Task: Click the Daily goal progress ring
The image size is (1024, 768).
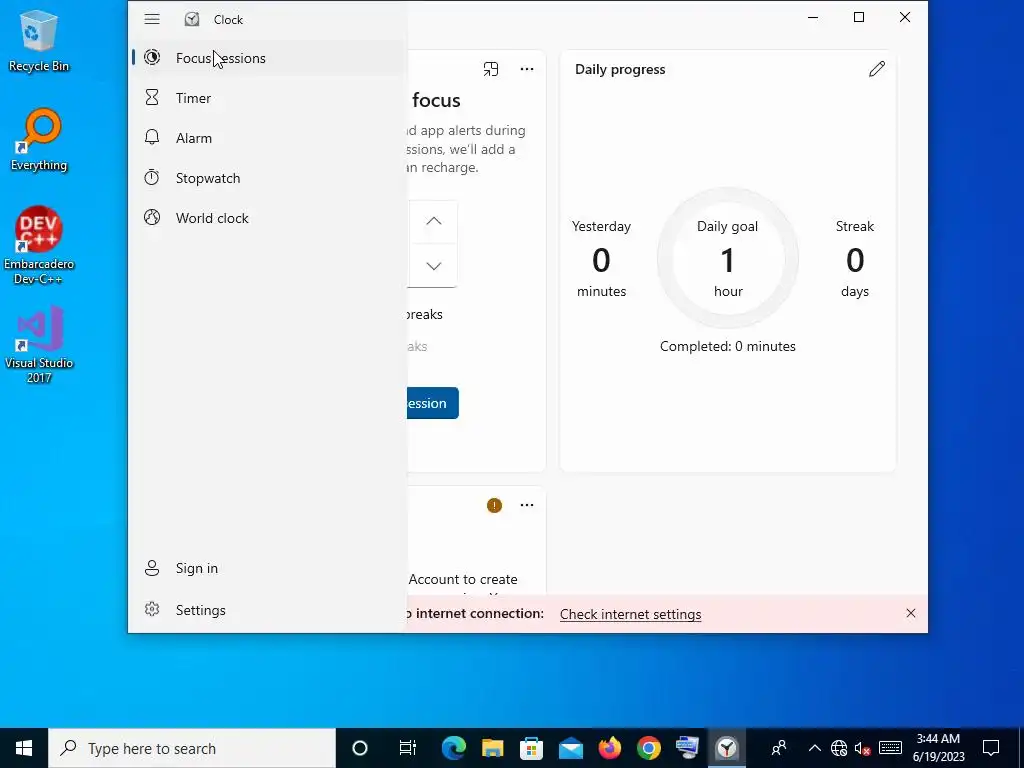Action: point(728,259)
